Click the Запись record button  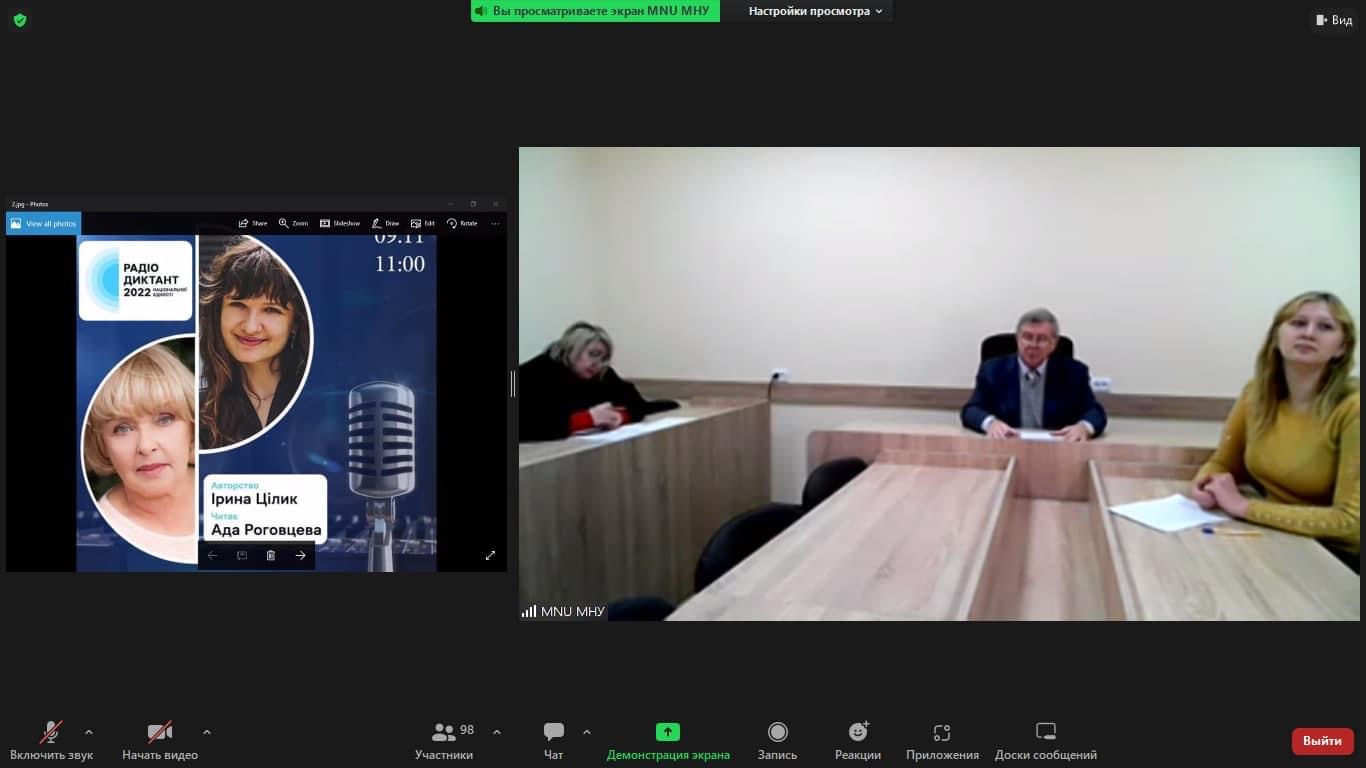(777, 741)
